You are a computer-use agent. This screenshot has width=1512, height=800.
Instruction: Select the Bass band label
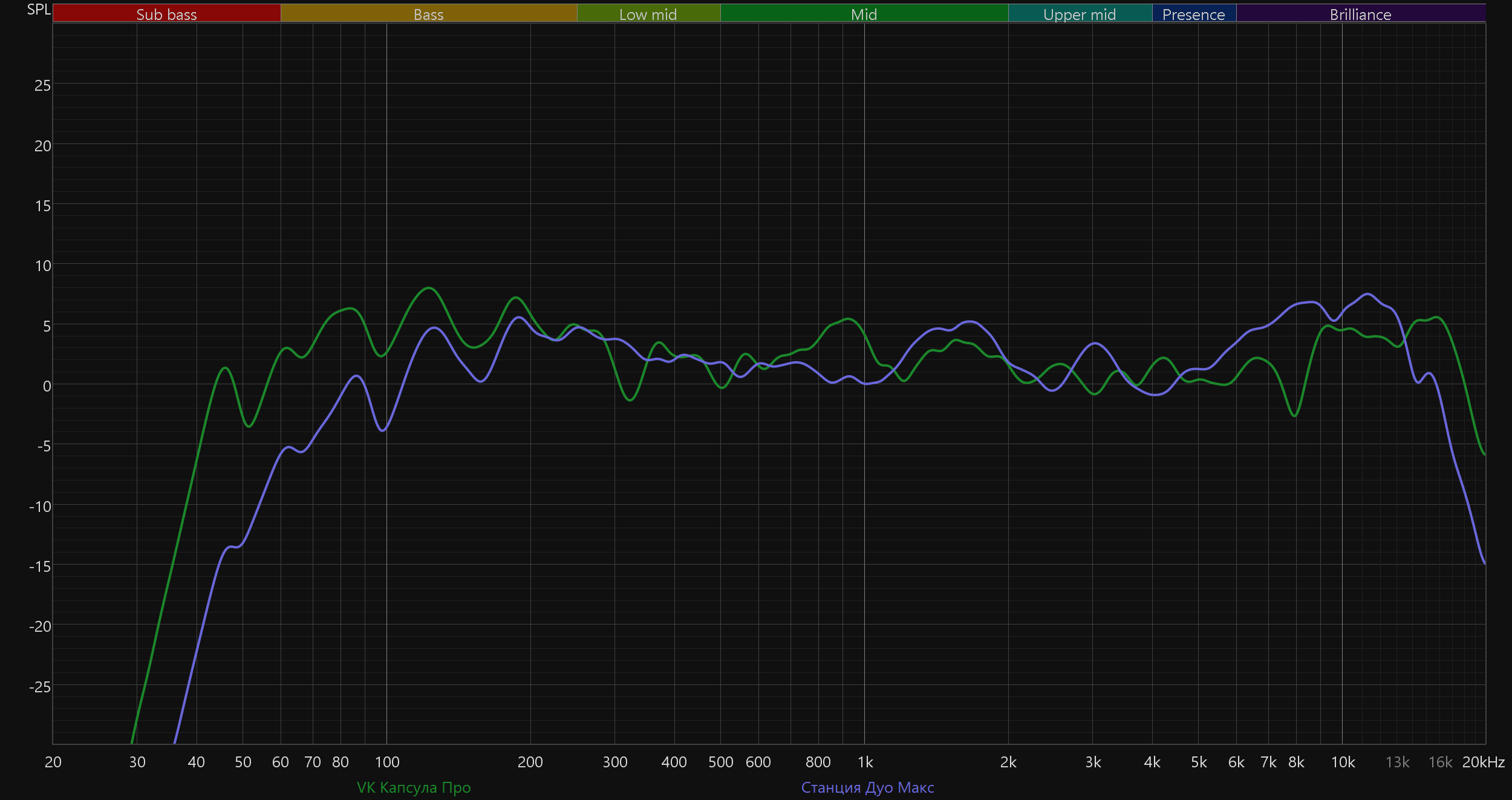[428, 14]
